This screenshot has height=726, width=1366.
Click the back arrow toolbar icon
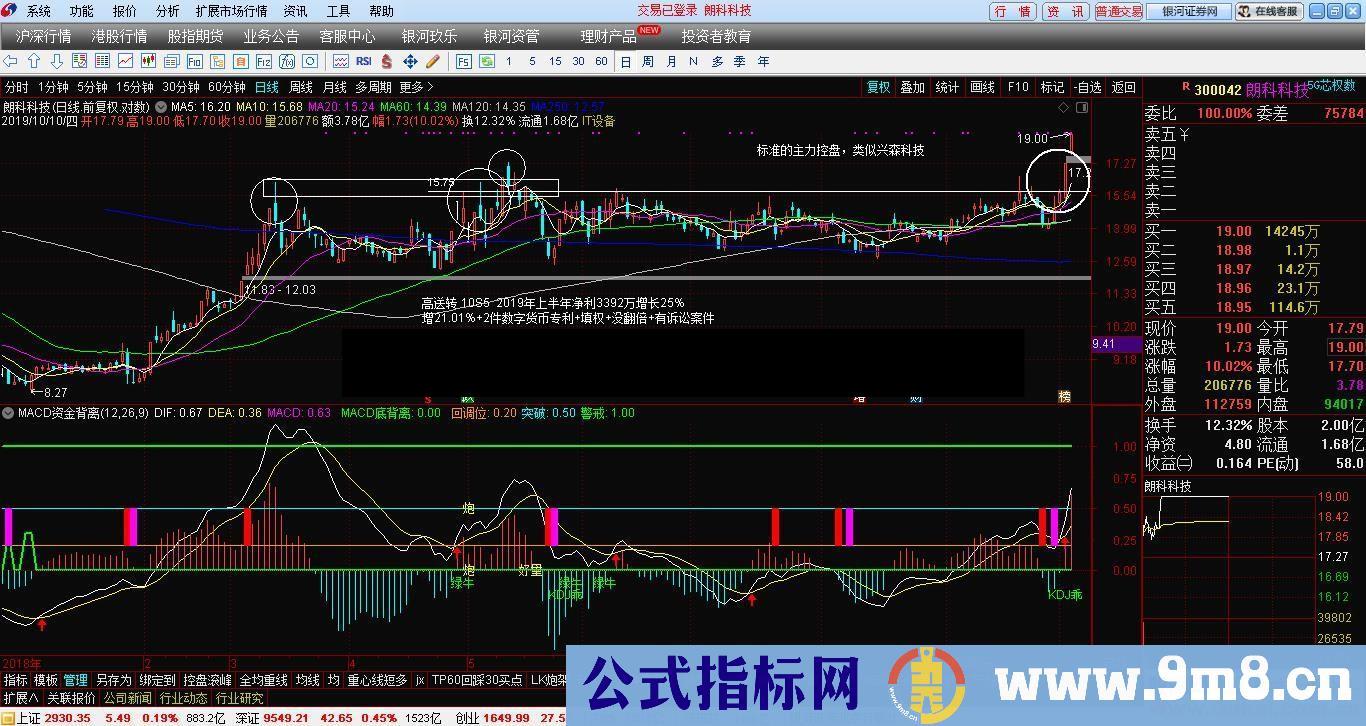10,61
